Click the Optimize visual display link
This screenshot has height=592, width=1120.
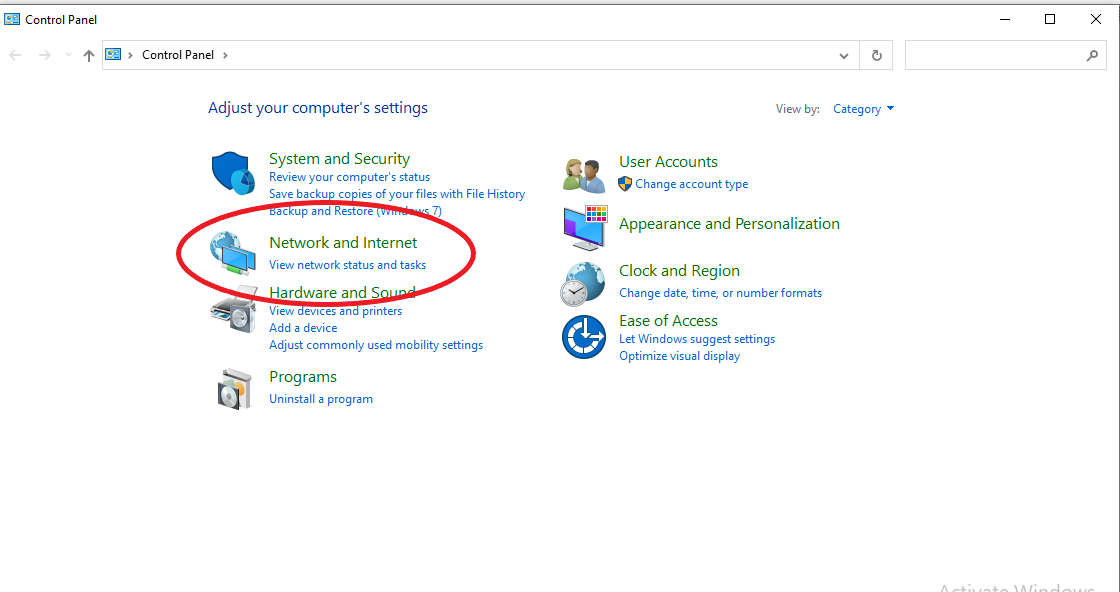(x=679, y=356)
